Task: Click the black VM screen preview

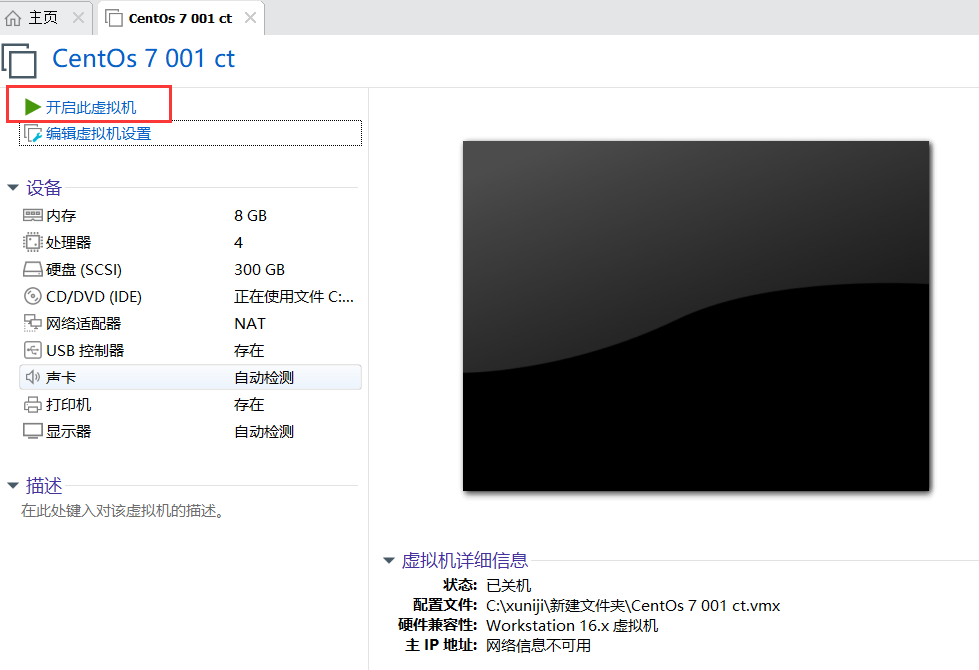Action: (x=696, y=315)
